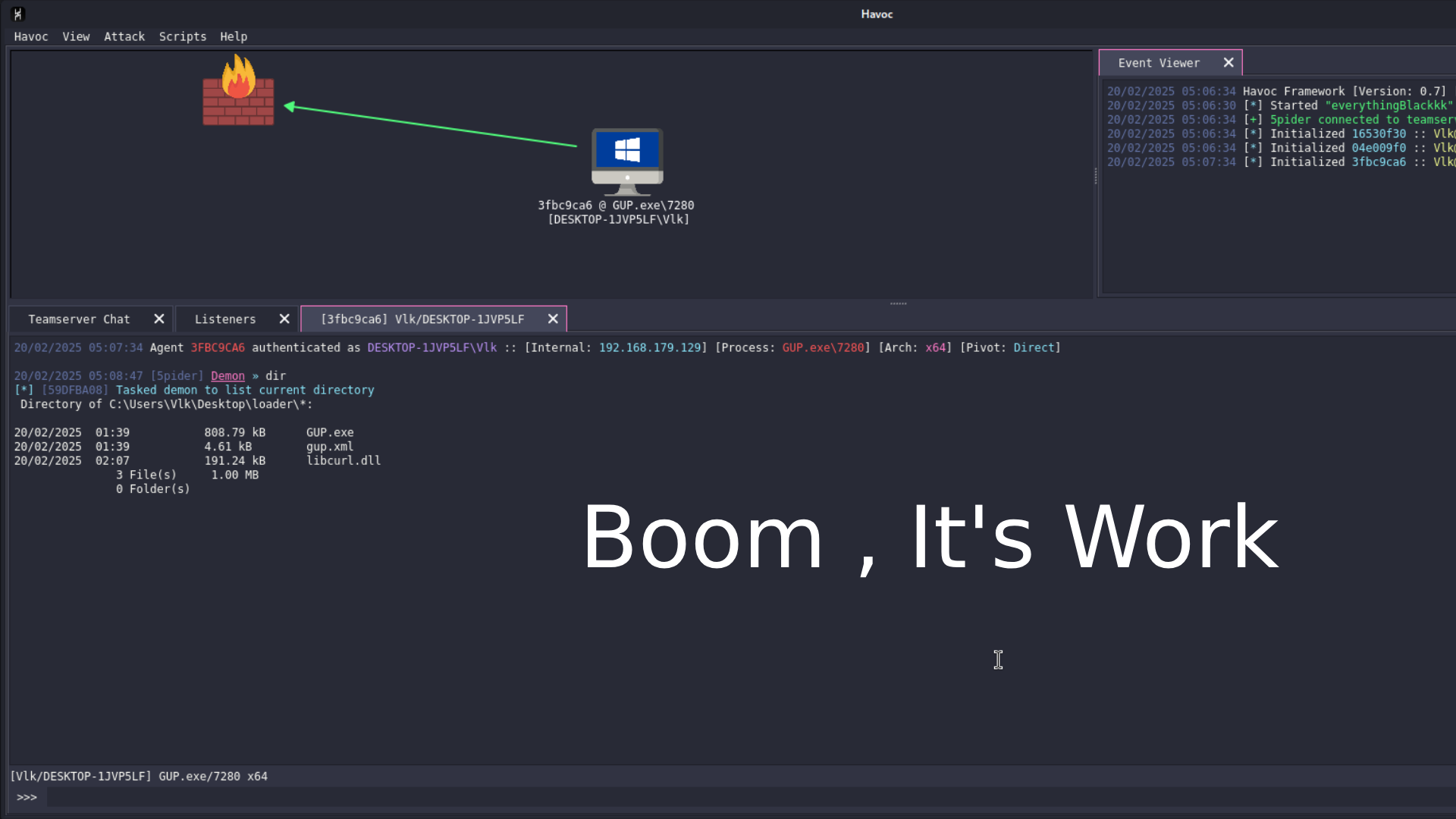This screenshot has width=1456, height=819.
Task: Select the Event Viewer tab
Action: 1159,63
